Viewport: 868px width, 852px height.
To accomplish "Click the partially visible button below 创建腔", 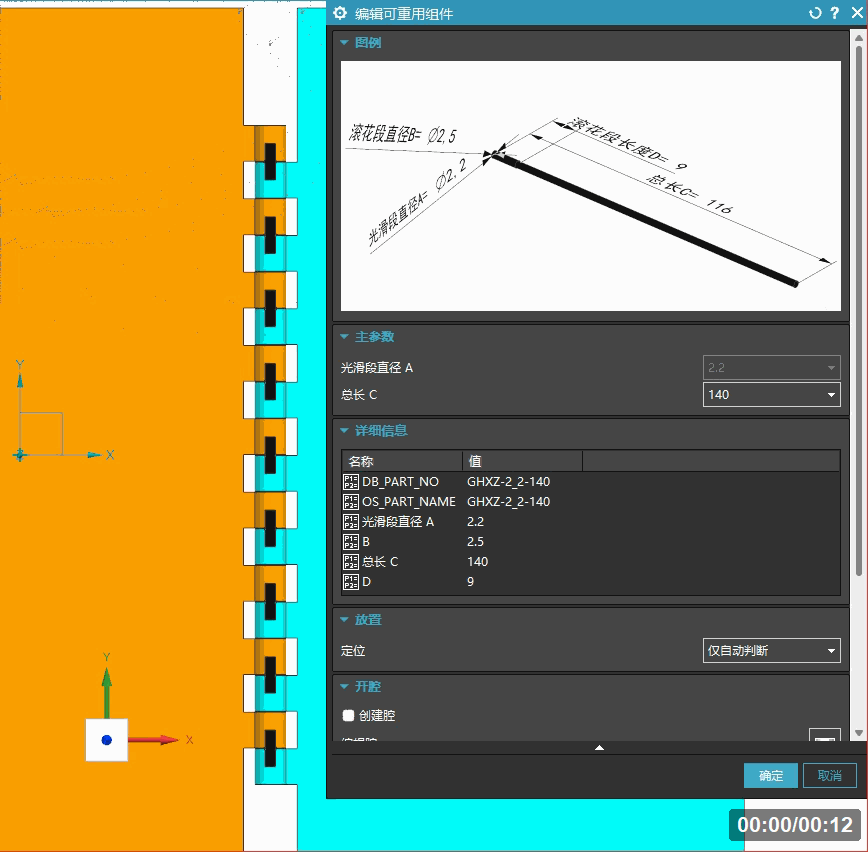I will click(824, 735).
